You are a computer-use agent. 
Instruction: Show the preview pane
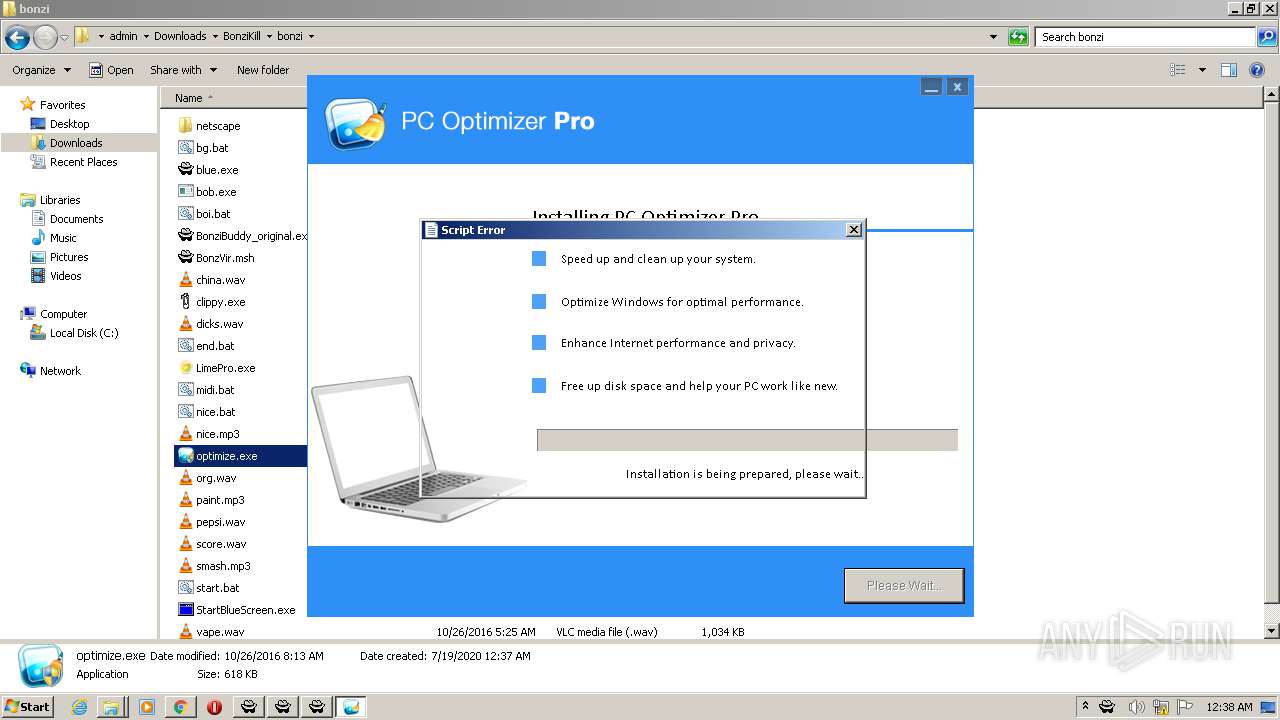1229,70
